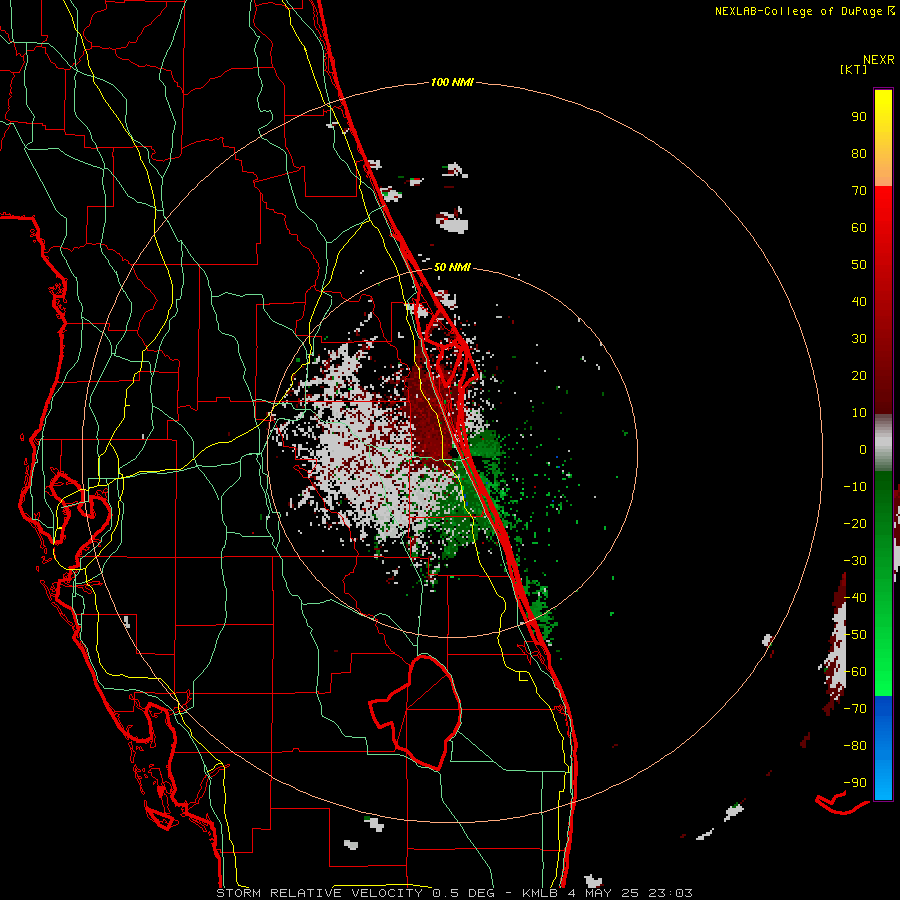The width and height of the screenshot is (900, 900).
Task: Click the gray zero-velocity segment of color bar
Action: pyautogui.click(x=883, y=443)
